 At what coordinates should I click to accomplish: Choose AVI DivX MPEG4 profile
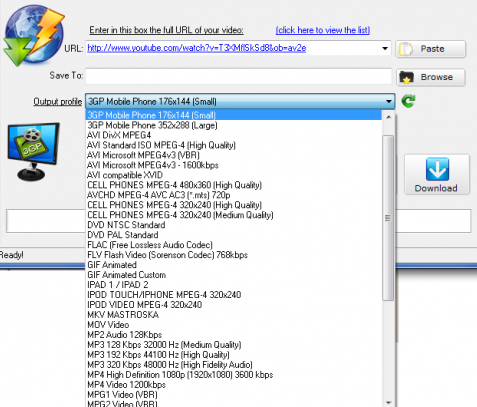(234, 135)
